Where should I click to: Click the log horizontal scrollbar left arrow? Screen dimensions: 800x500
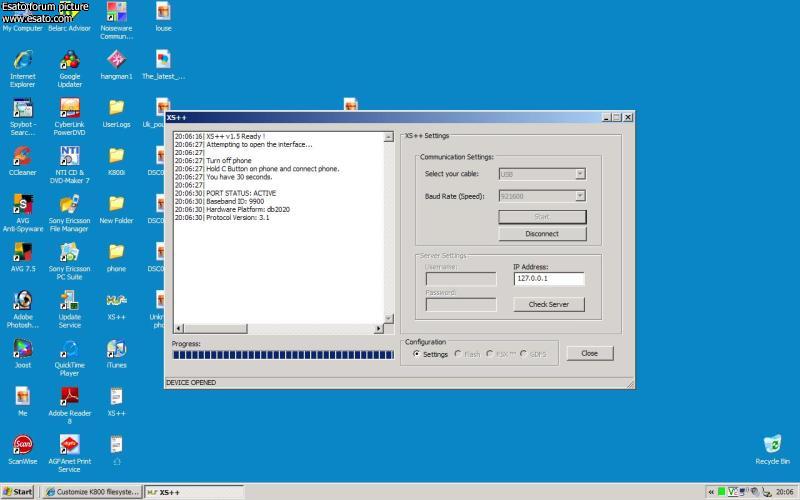[179, 329]
